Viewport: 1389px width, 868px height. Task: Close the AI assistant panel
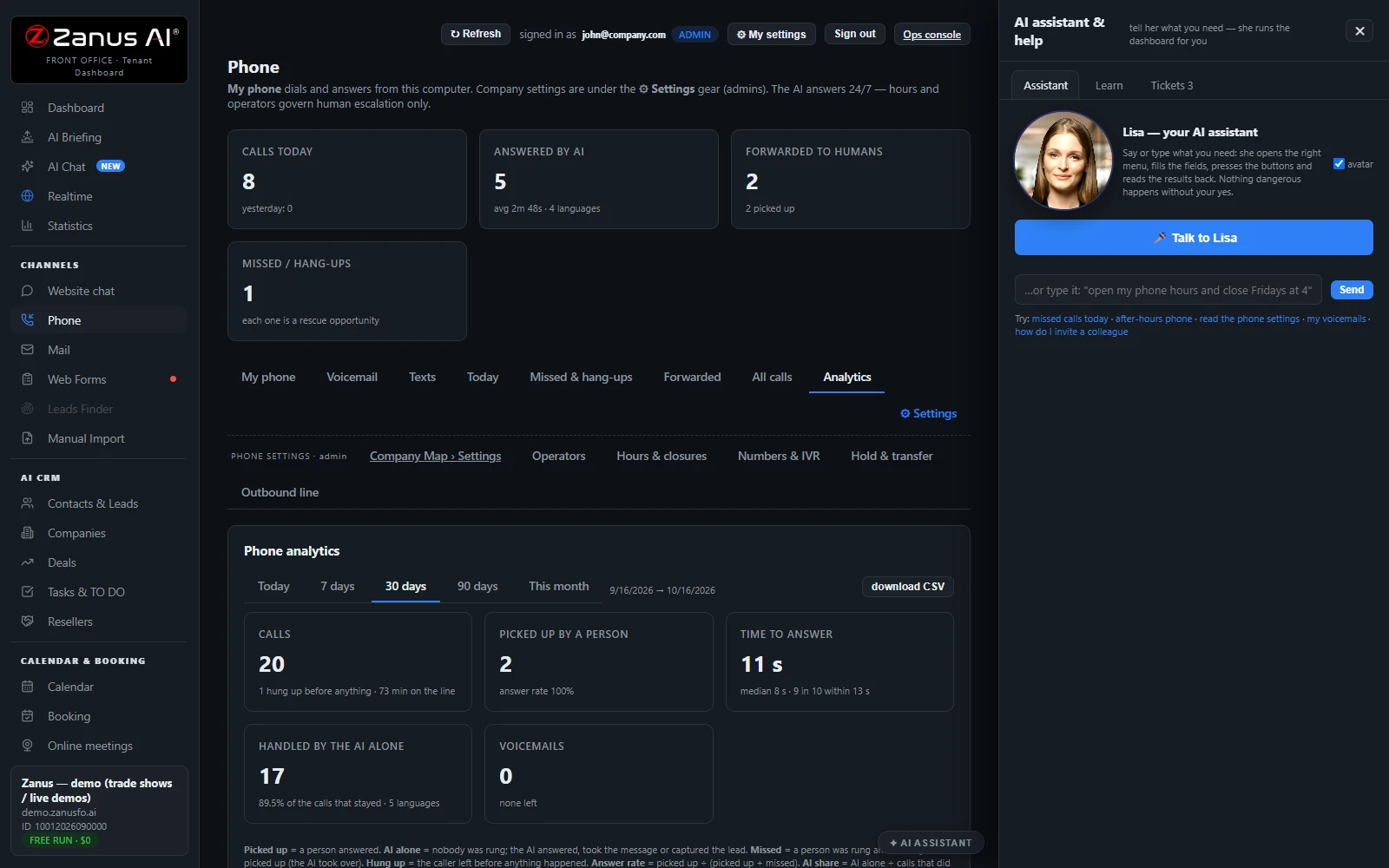[x=1359, y=31]
